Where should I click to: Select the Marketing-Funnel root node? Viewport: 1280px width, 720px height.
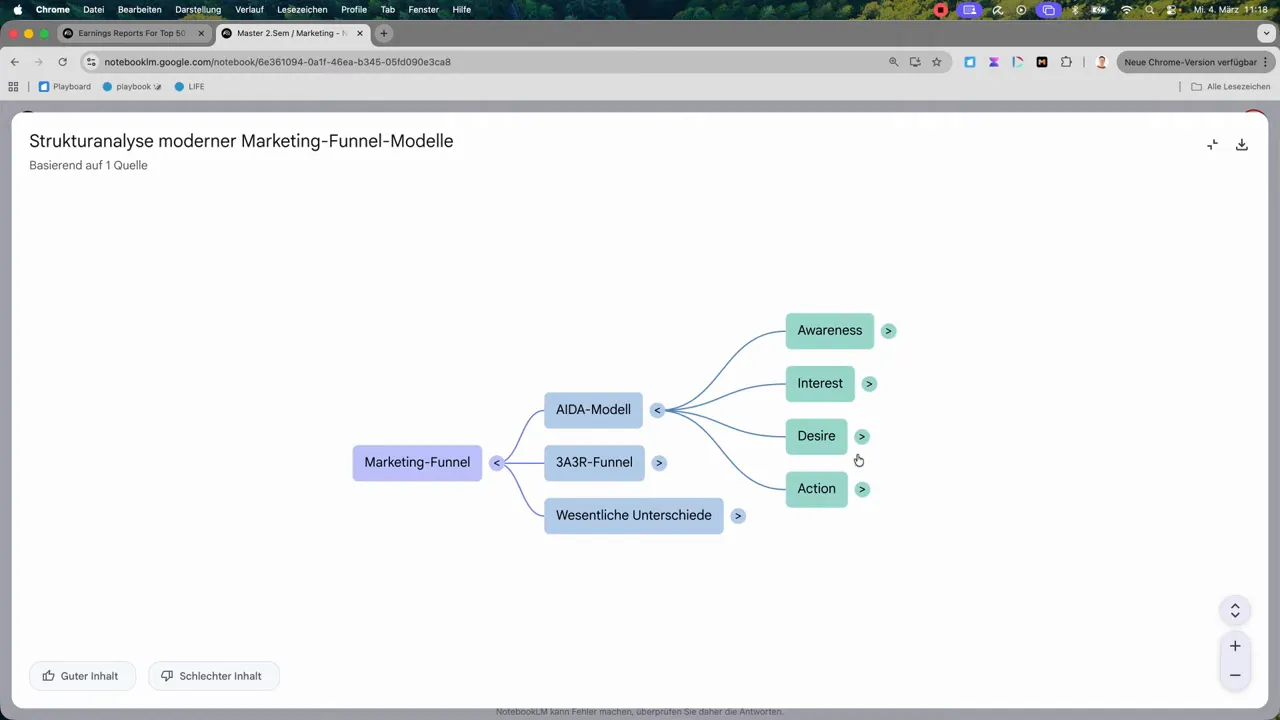tap(417, 463)
